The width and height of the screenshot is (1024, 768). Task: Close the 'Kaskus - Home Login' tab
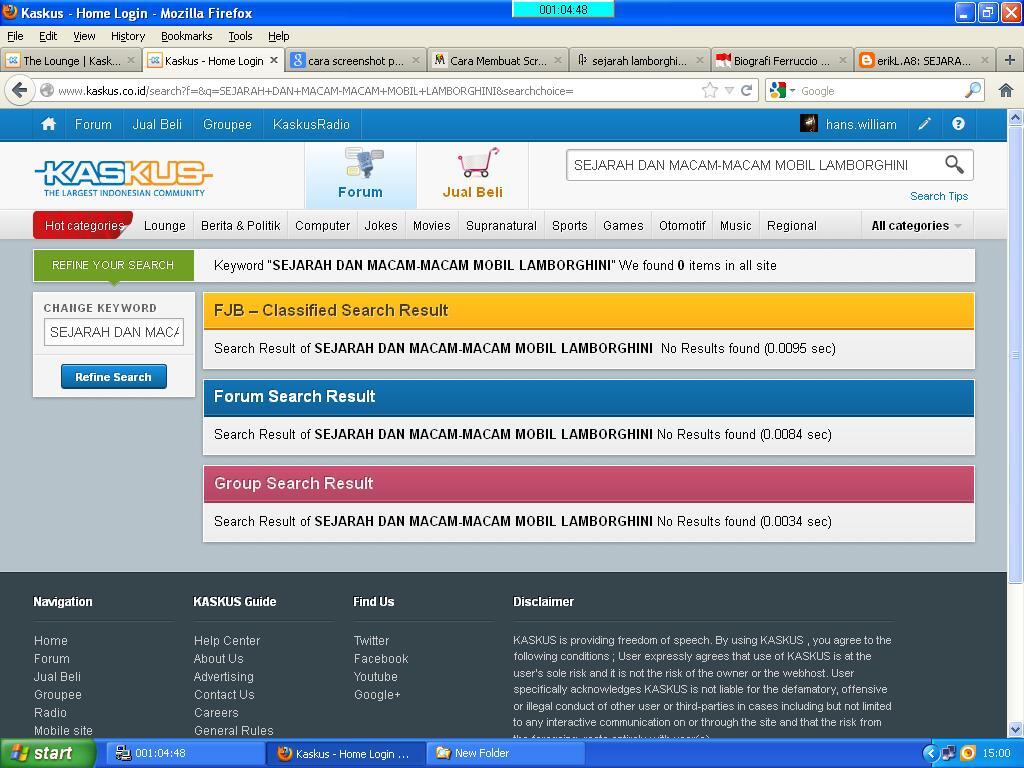click(274, 60)
